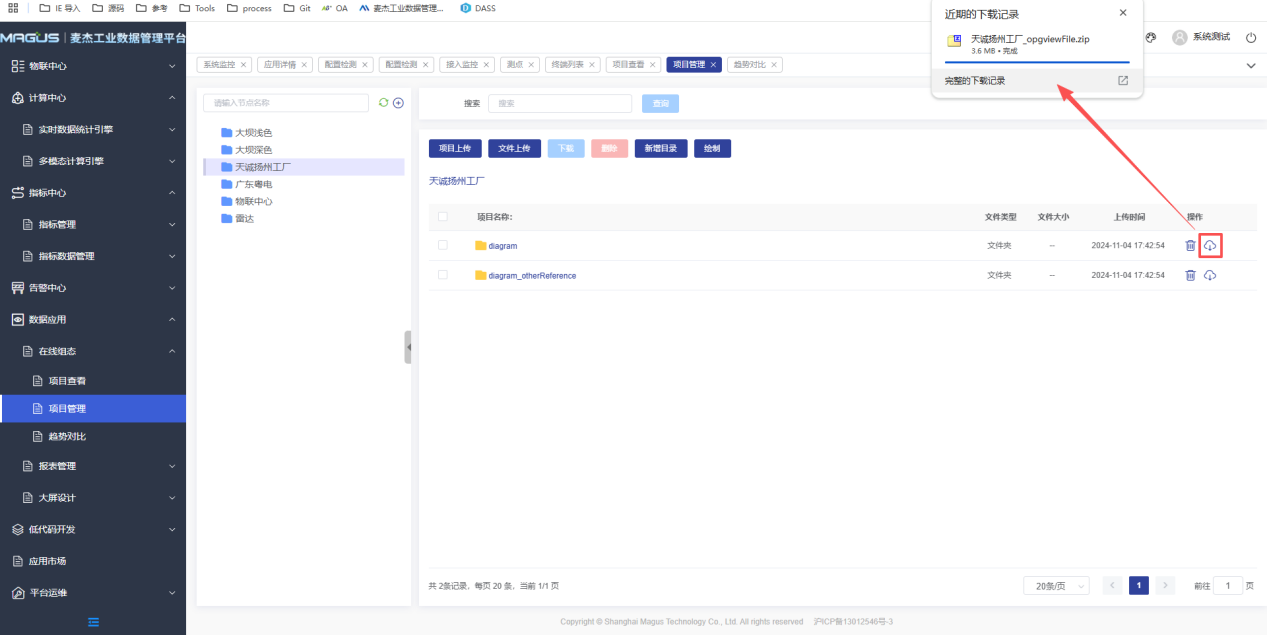Click the 项目上传 button
1267x635 pixels.
[x=455, y=149]
